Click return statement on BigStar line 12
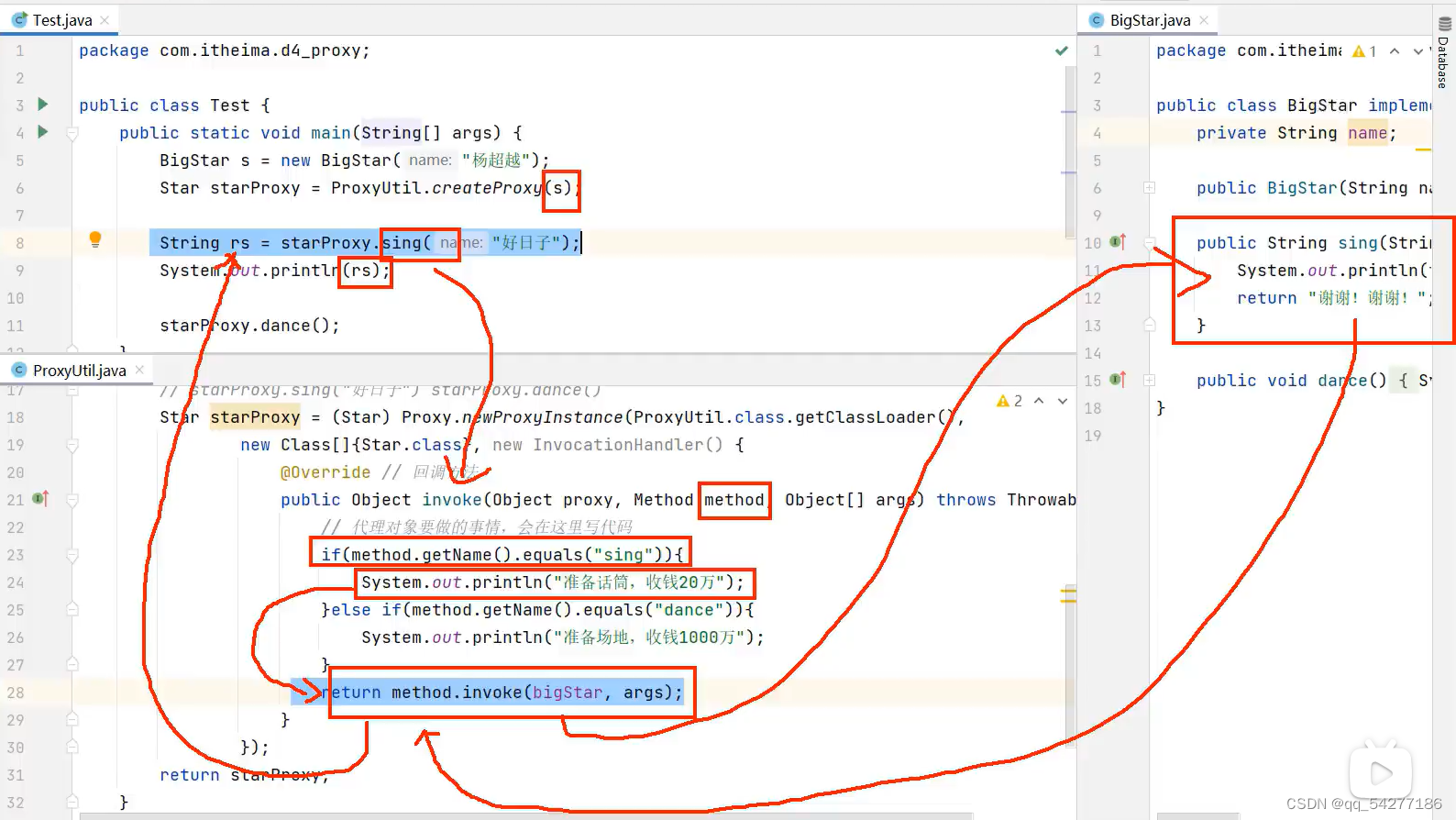The height and width of the screenshot is (820, 1456). (1335, 298)
